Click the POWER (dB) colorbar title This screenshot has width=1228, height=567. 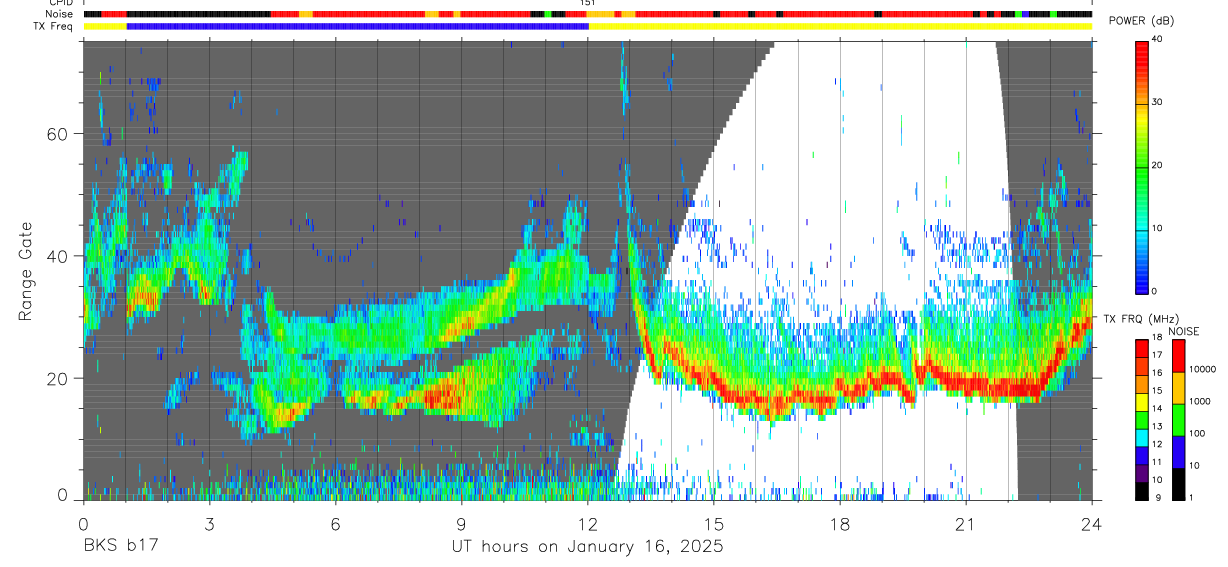point(1142,21)
